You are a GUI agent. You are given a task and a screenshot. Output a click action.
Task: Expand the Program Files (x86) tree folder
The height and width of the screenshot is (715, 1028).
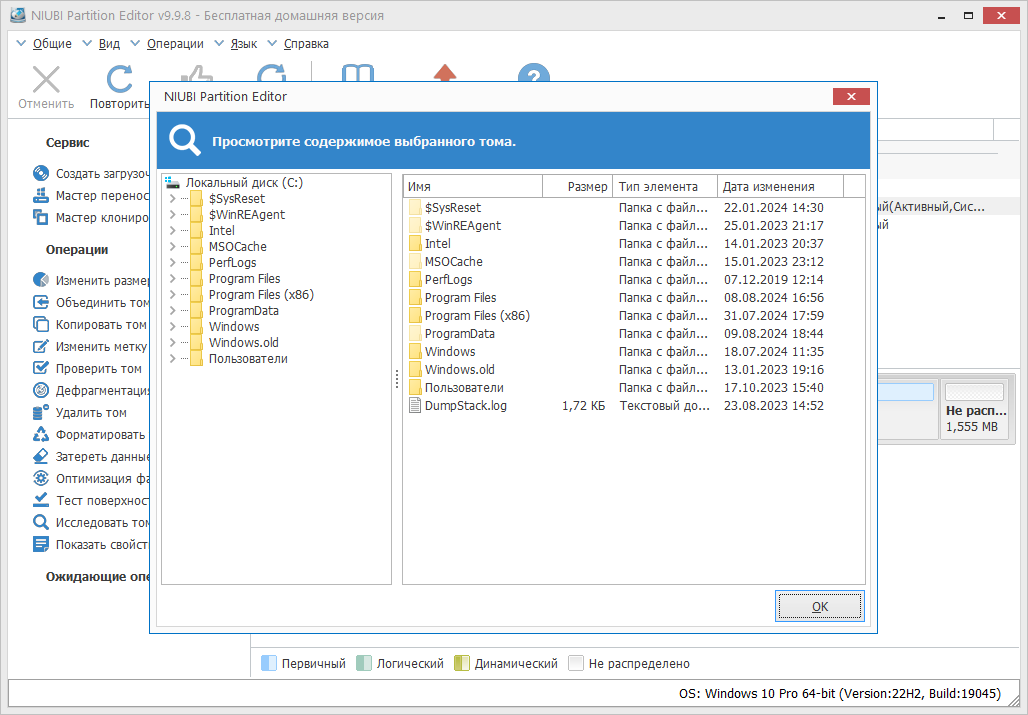point(172,294)
